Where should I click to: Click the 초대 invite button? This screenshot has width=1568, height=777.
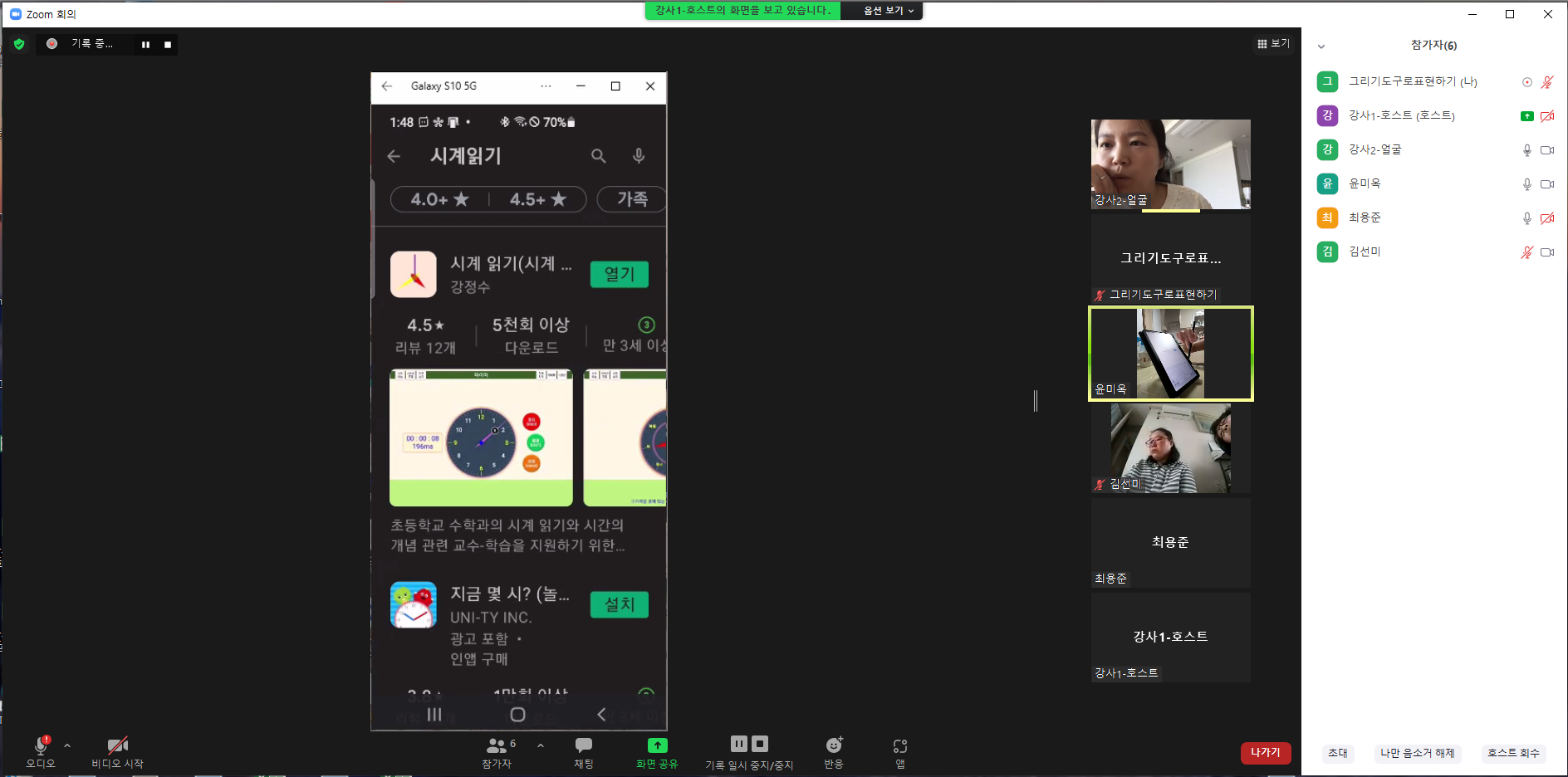[x=1338, y=753]
